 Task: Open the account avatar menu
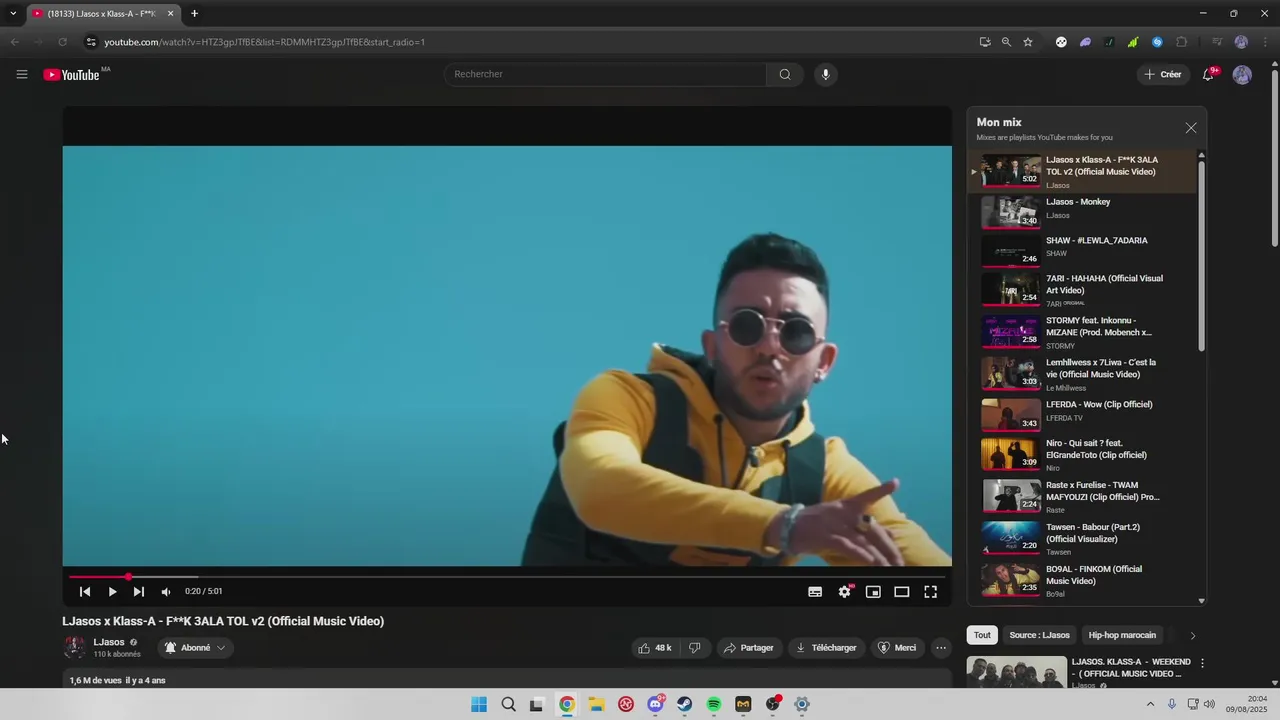click(1242, 74)
